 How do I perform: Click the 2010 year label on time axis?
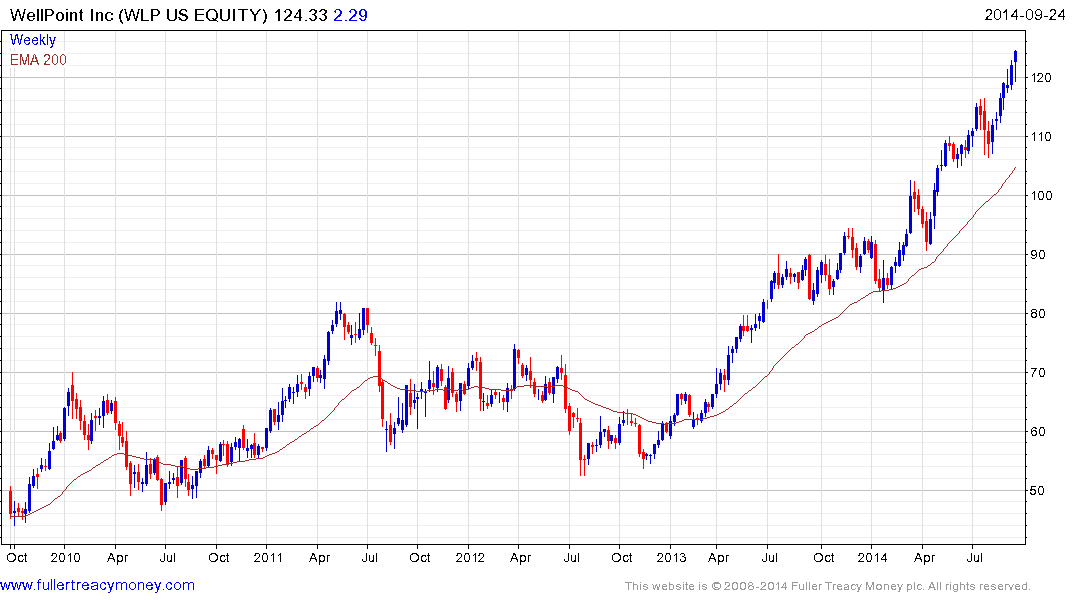(x=66, y=557)
